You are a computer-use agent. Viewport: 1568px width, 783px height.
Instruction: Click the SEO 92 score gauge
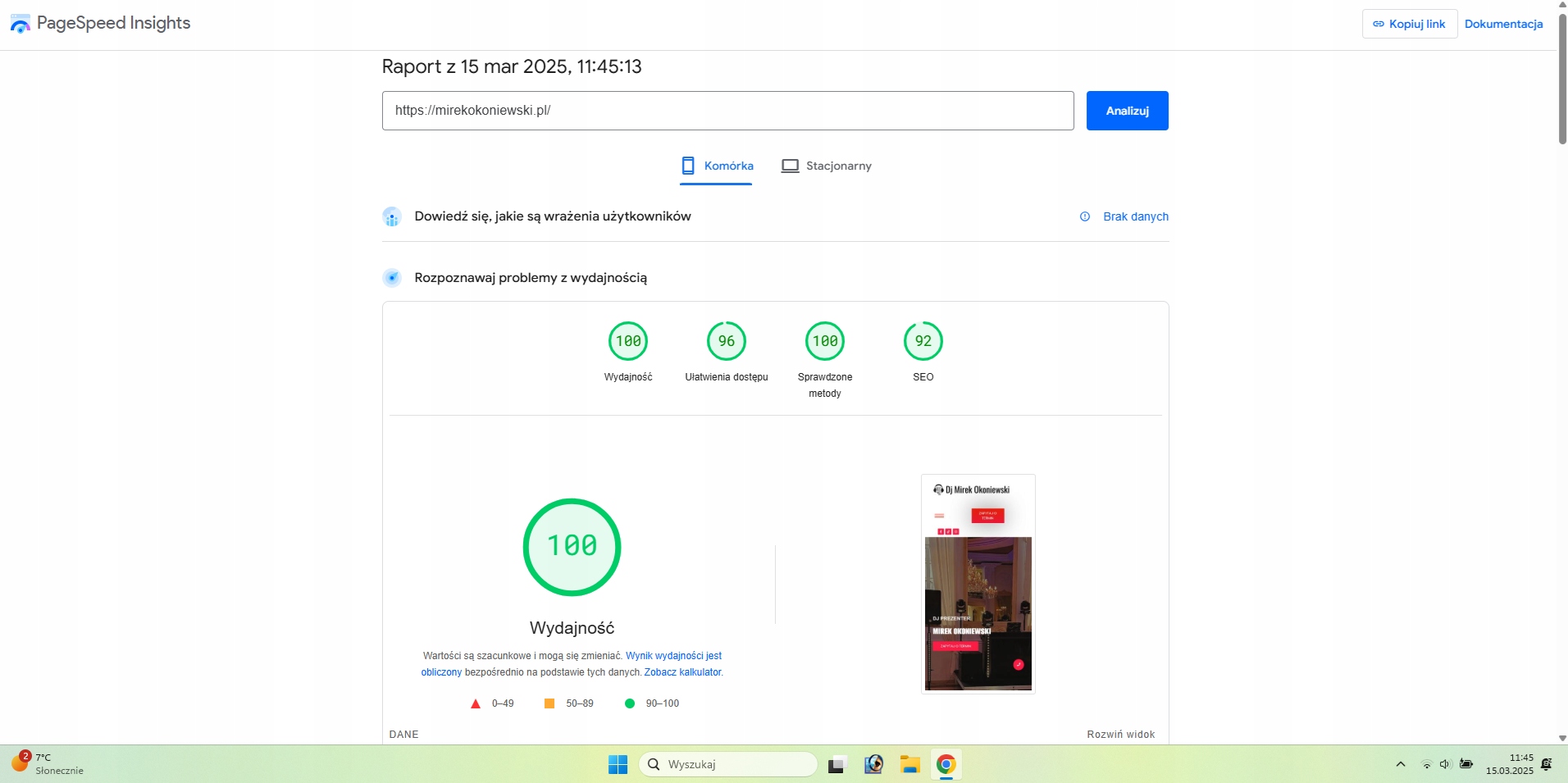pyautogui.click(x=923, y=341)
